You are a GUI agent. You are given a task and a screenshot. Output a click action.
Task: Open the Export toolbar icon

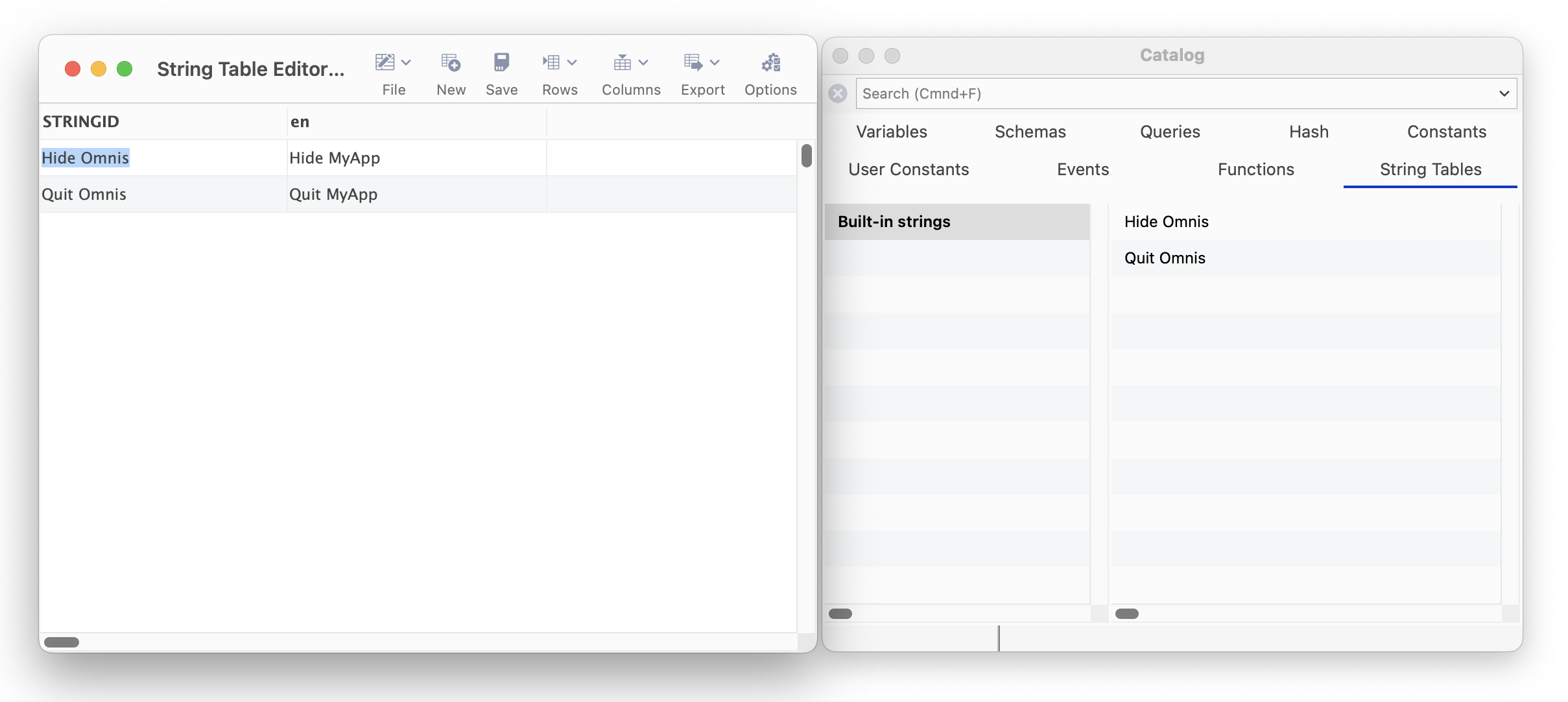click(x=693, y=62)
